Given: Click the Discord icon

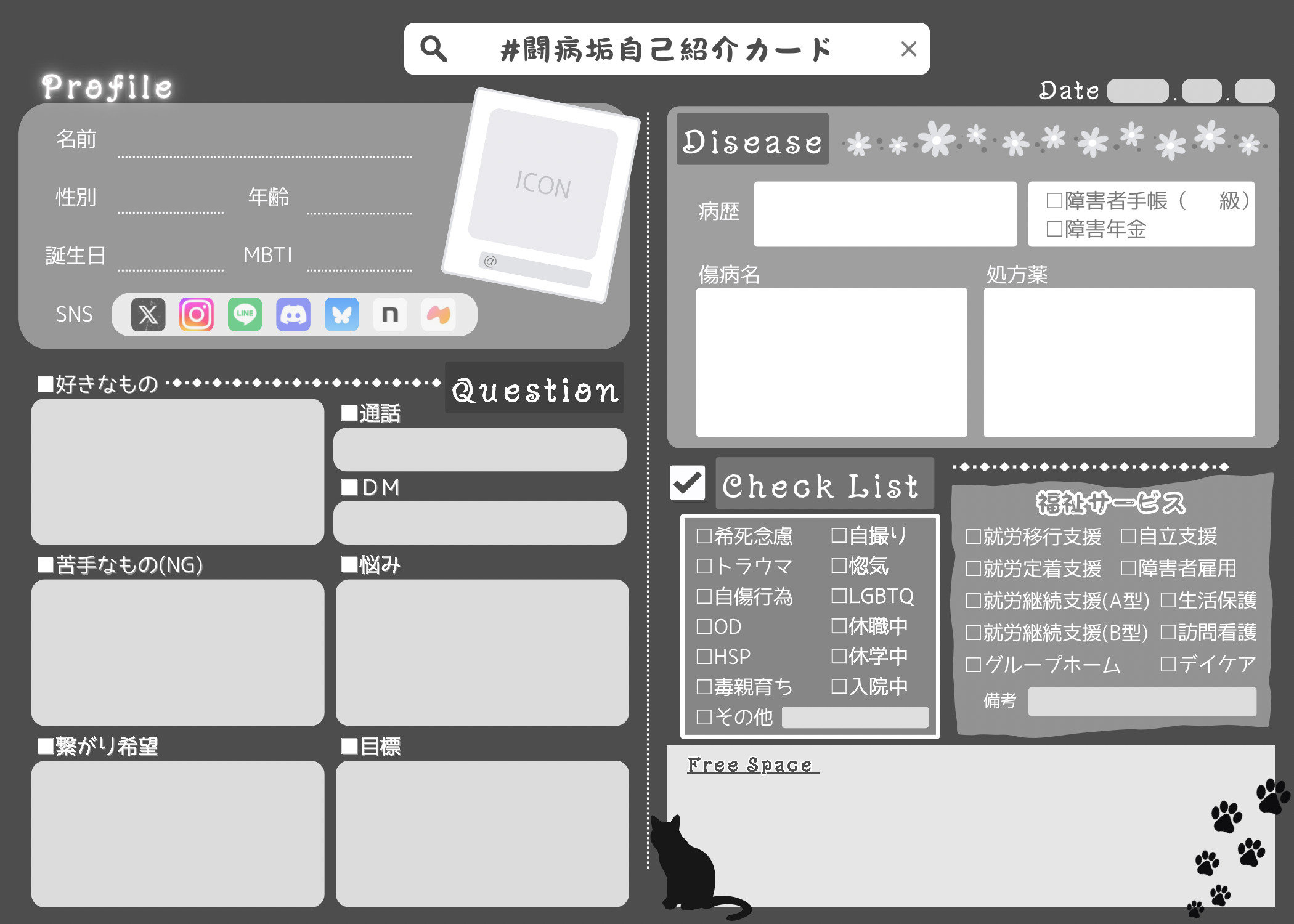Looking at the screenshot, I should [x=293, y=315].
